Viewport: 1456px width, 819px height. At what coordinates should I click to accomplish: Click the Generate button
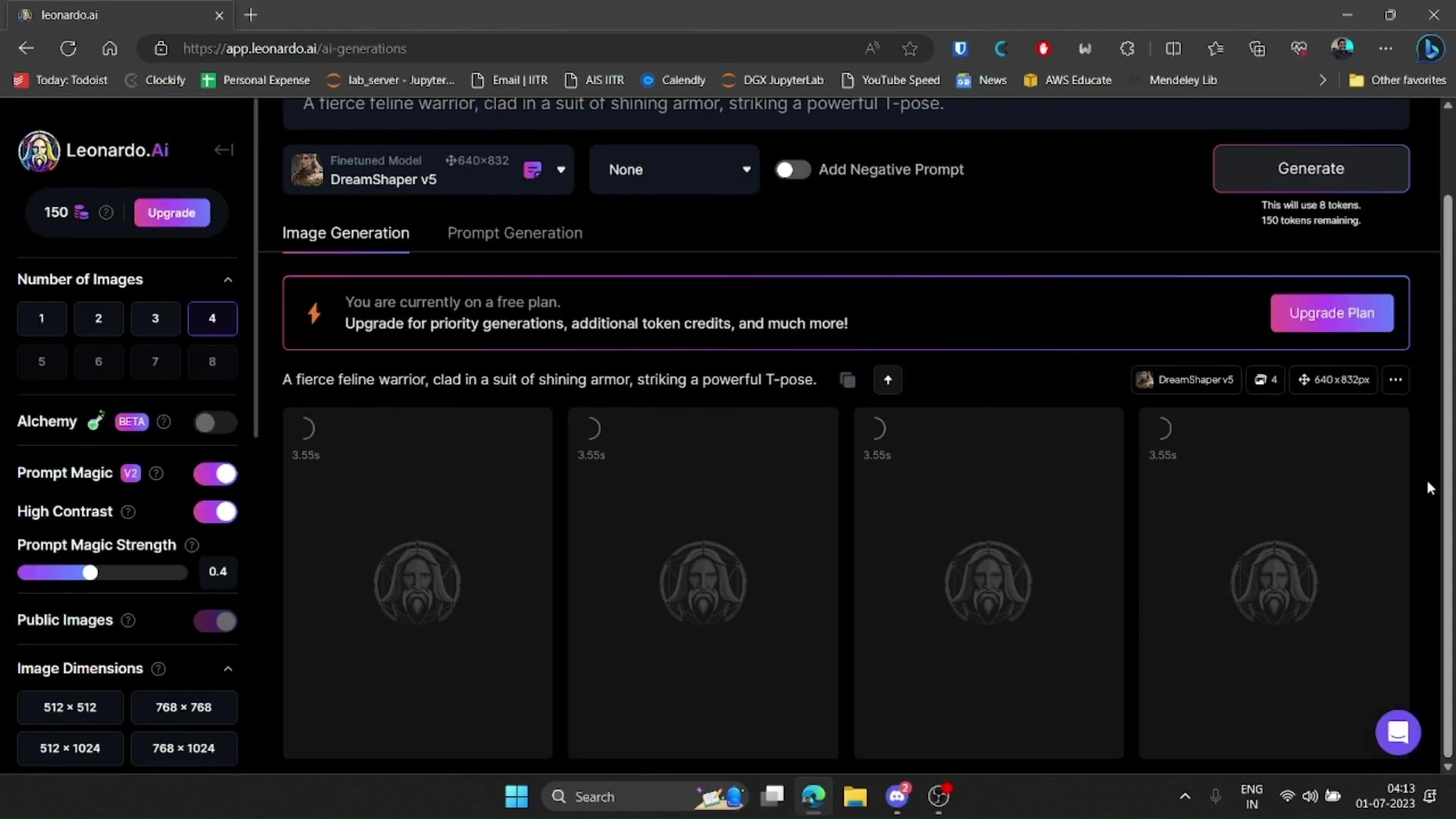tap(1310, 168)
